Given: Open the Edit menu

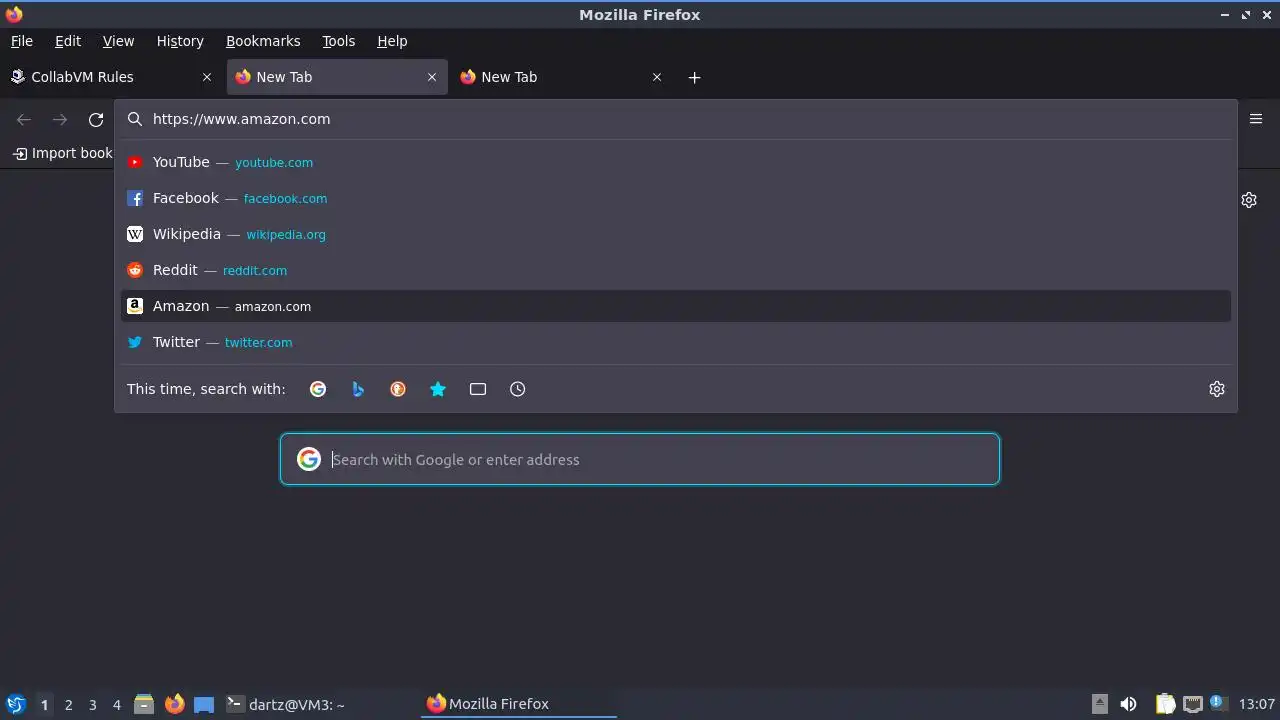Looking at the screenshot, I should [x=68, y=41].
